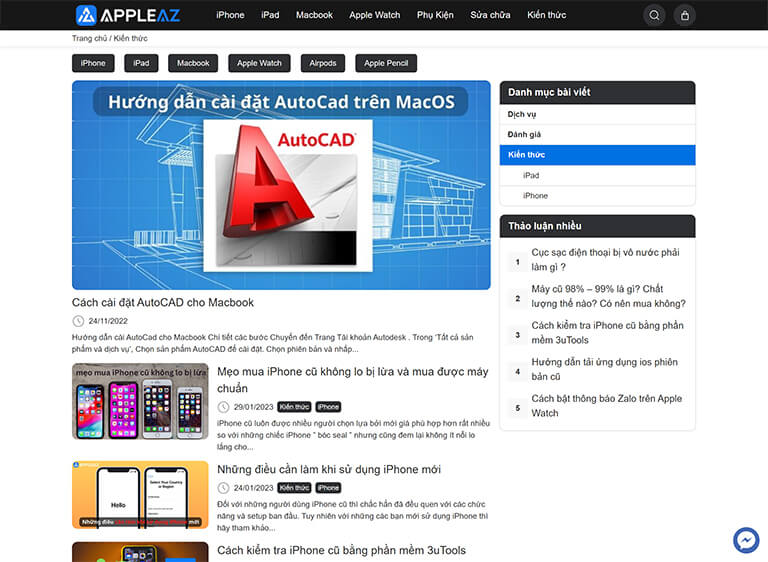The height and width of the screenshot is (562, 768).
Task: Click Thảo luận nhiều header
Action: click(x=598, y=226)
